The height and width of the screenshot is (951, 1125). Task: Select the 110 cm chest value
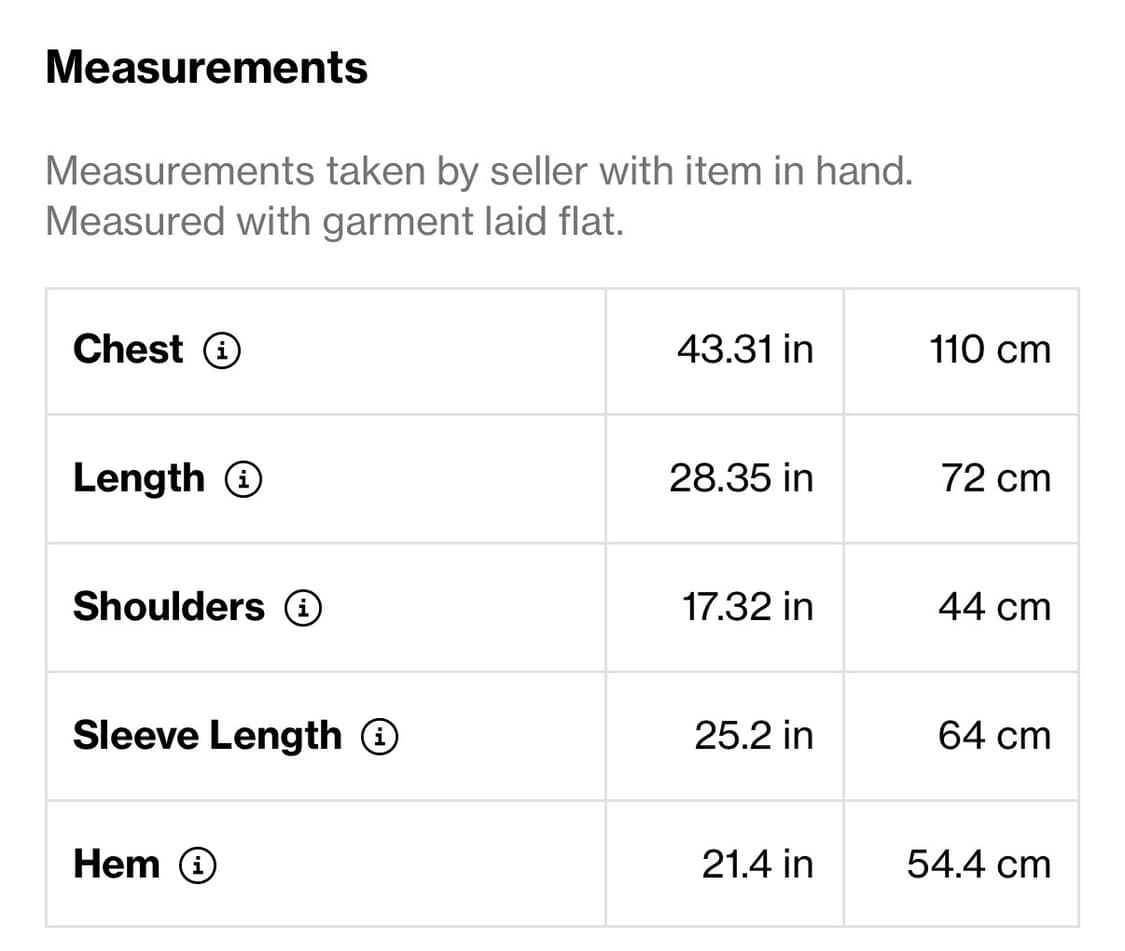point(990,350)
